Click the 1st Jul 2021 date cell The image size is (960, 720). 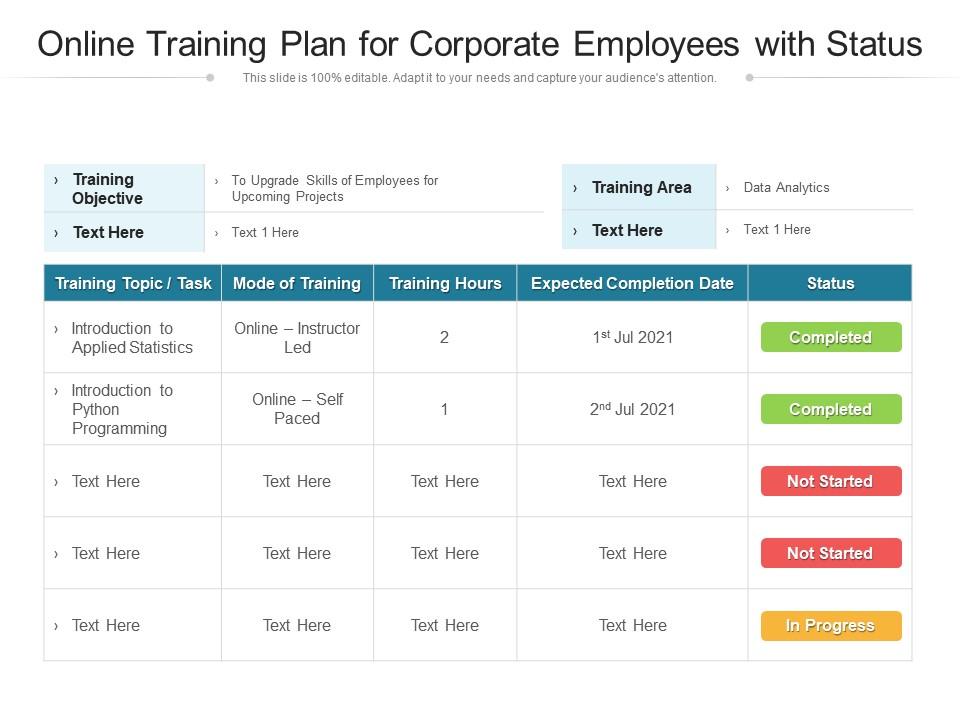point(632,337)
